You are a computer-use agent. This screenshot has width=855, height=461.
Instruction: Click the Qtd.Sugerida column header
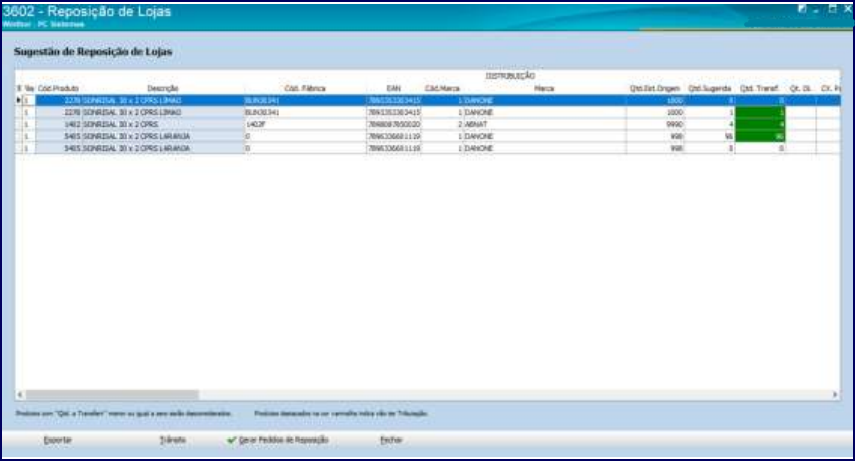pos(709,88)
